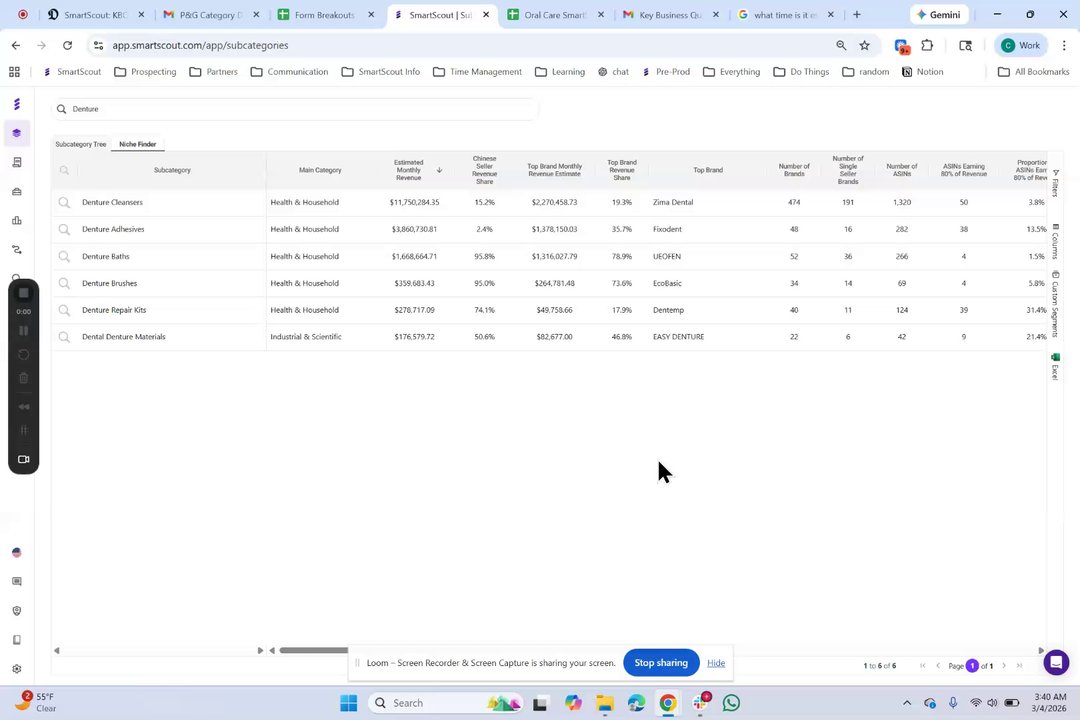
Task: Click the Denture search input field
Action: tap(295, 109)
